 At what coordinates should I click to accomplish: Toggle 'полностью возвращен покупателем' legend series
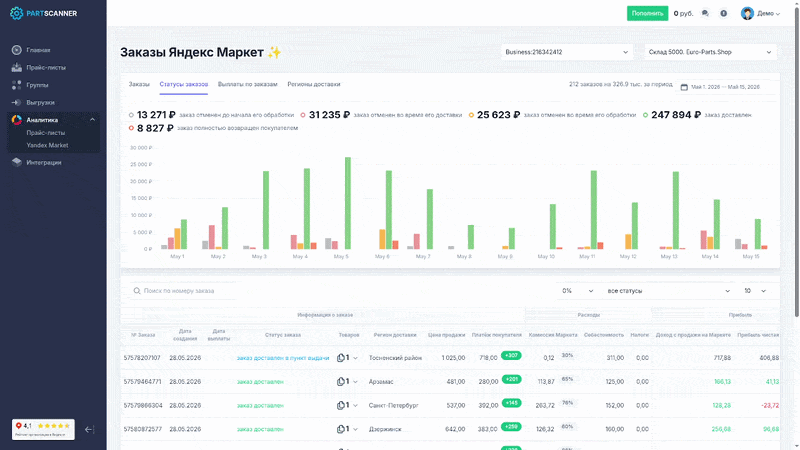click(x=213, y=128)
